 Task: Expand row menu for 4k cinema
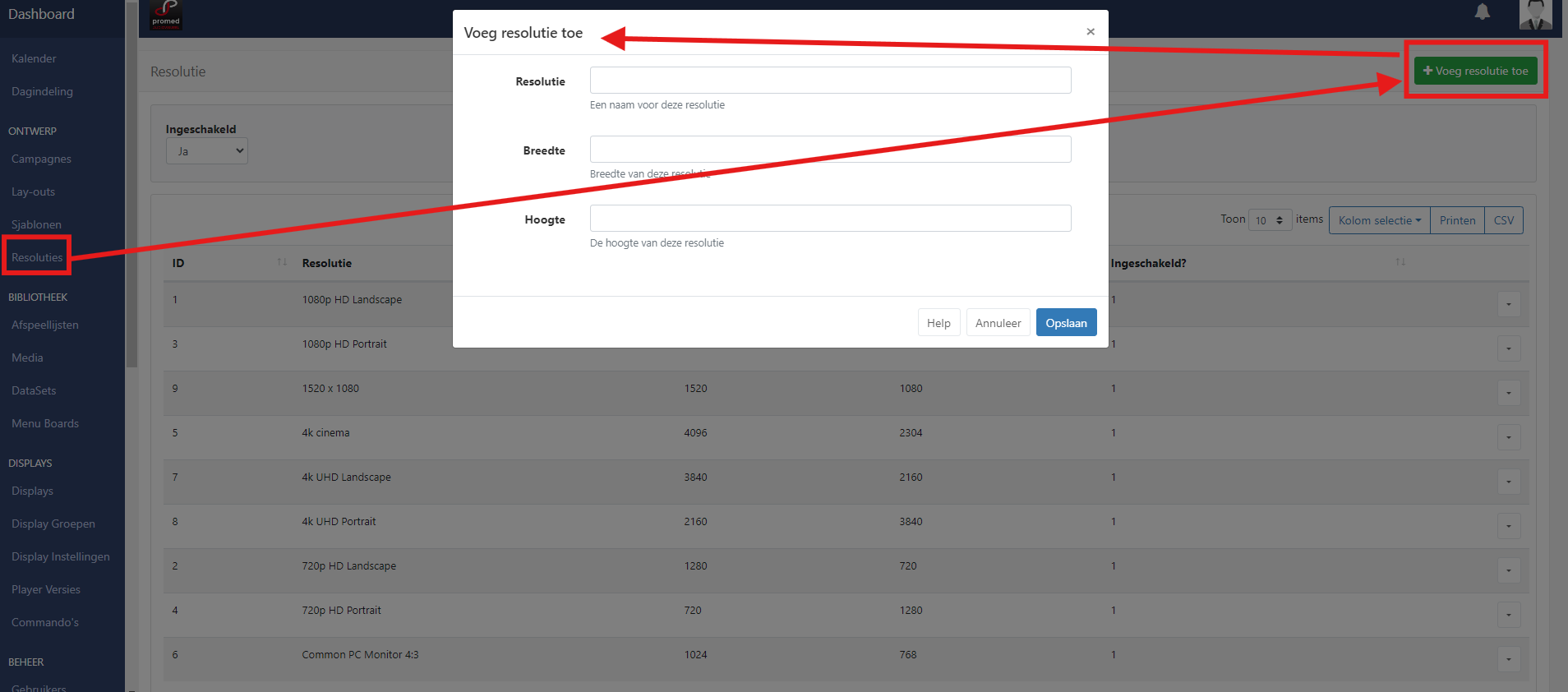[1508, 437]
